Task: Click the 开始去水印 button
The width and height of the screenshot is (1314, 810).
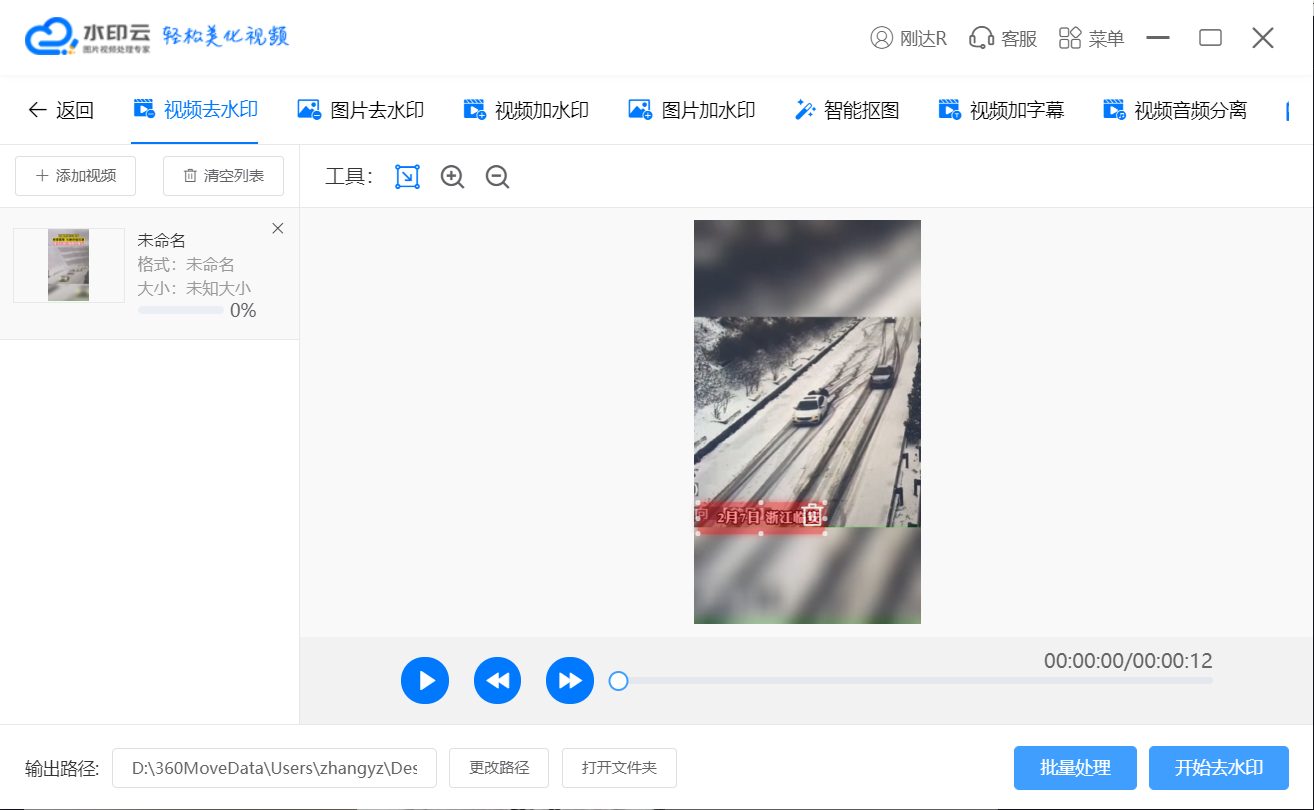Action: click(x=1218, y=768)
